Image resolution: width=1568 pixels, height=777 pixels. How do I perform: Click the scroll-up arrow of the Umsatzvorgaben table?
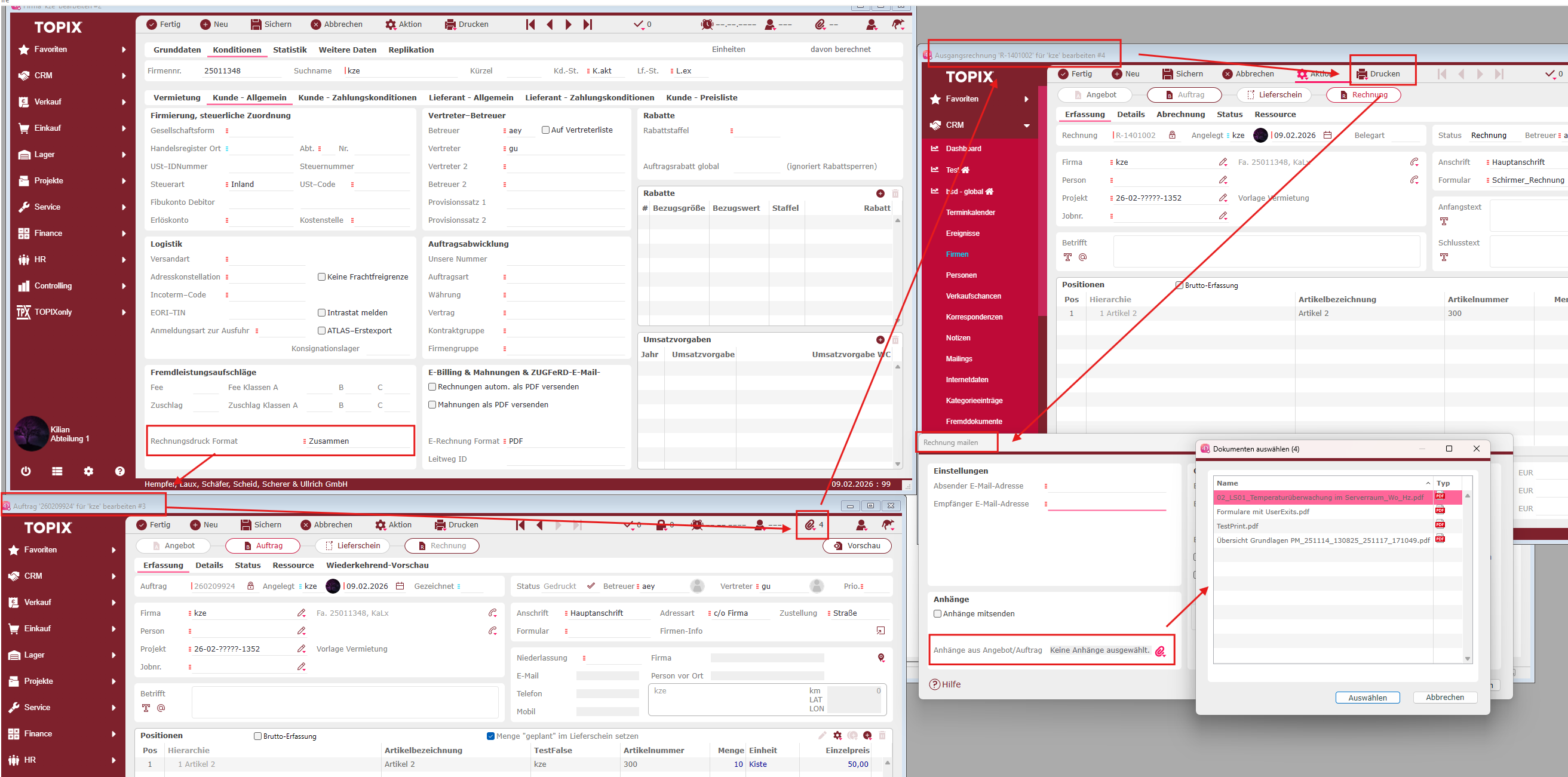[x=898, y=367]
